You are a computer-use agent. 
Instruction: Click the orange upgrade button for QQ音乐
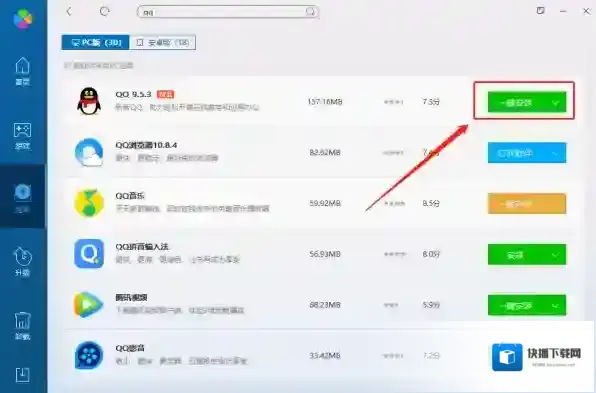click(527, 204)
